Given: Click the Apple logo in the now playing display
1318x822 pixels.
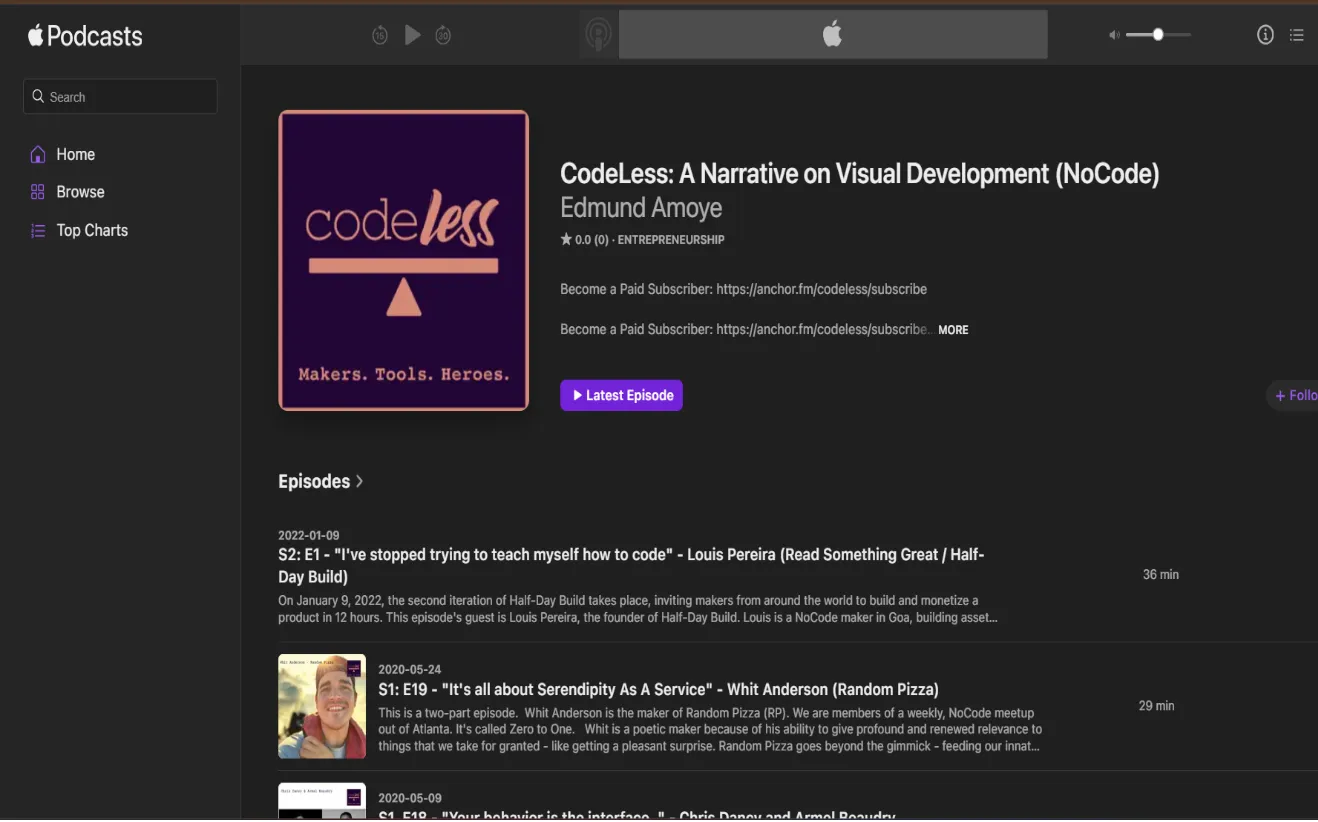Looking at the screenshot, I should pyautogui.click(x=832, y=35).
